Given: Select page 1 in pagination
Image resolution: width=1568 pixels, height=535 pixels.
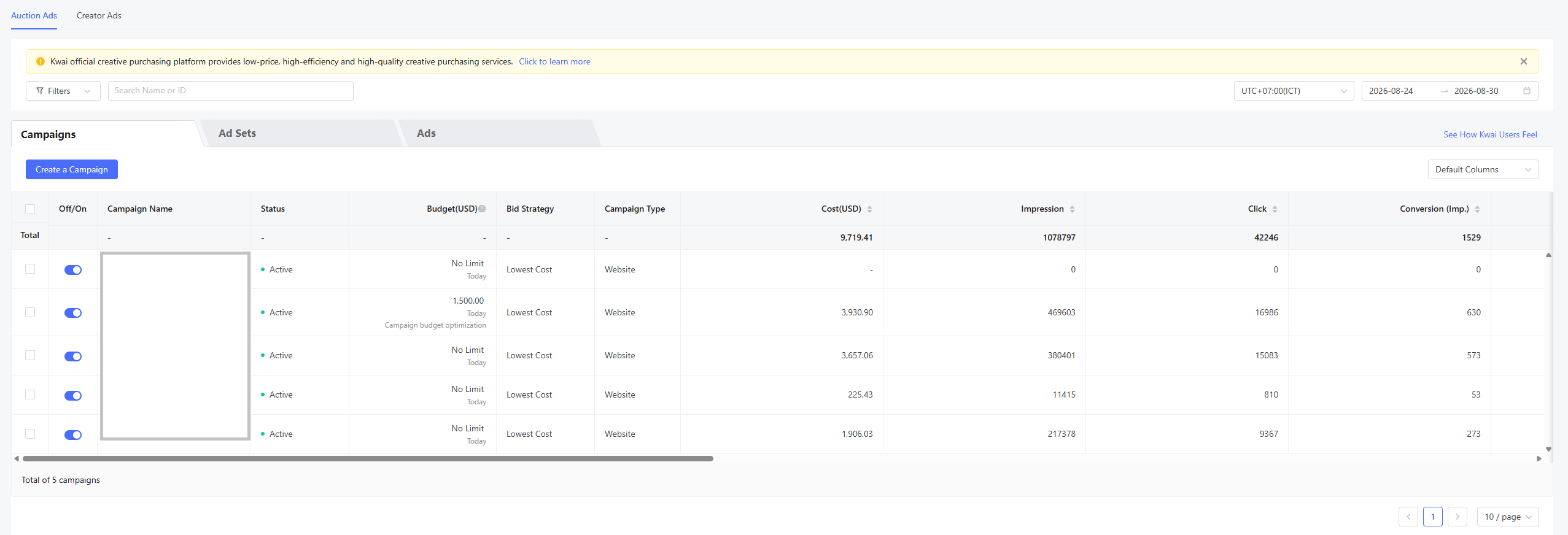Looking at the screenshot, I should coord(1432,517).
